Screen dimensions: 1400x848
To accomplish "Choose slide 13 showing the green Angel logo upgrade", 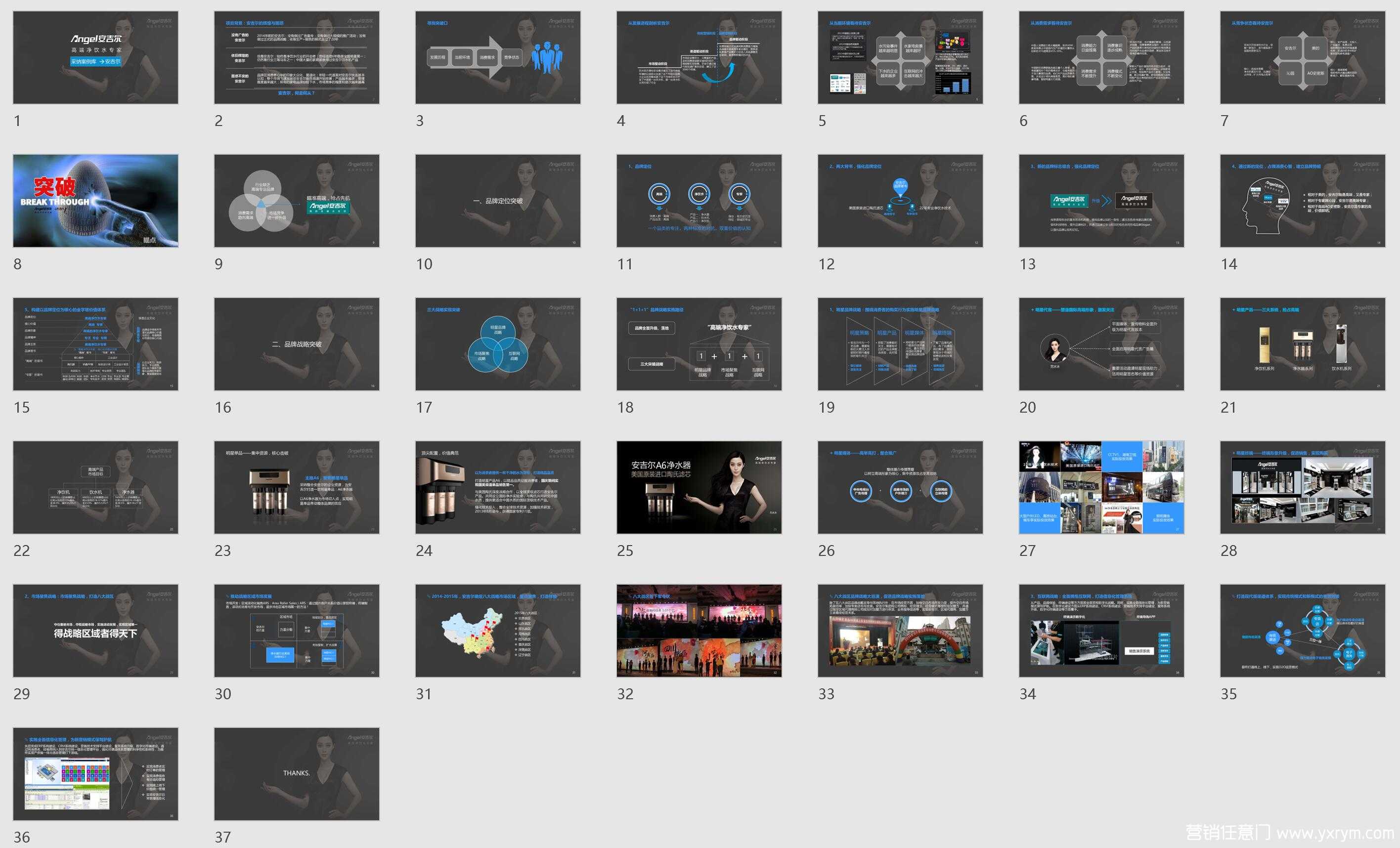I will pos(1101,201).
